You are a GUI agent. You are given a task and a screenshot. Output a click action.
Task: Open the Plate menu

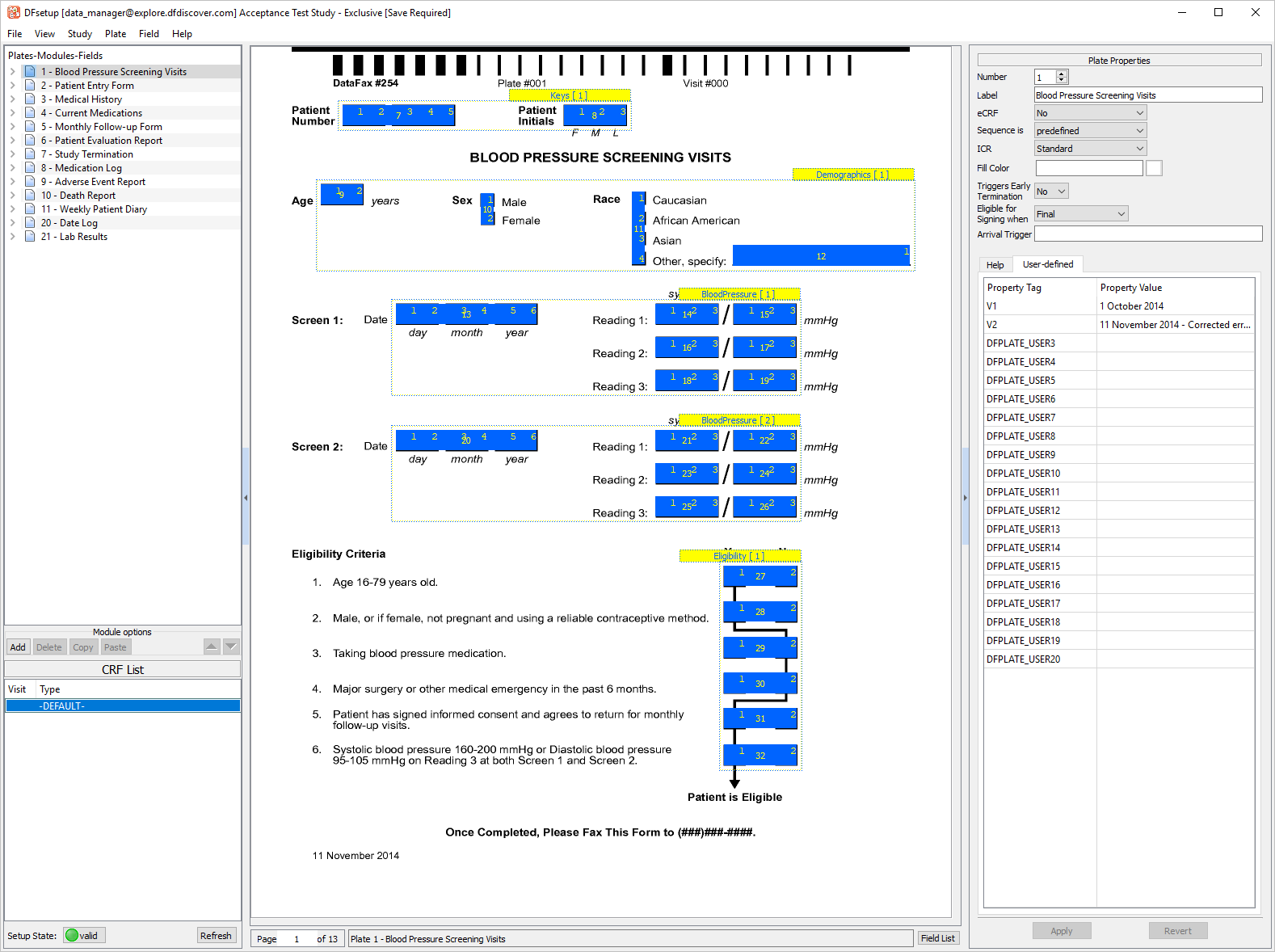[116, 34]
